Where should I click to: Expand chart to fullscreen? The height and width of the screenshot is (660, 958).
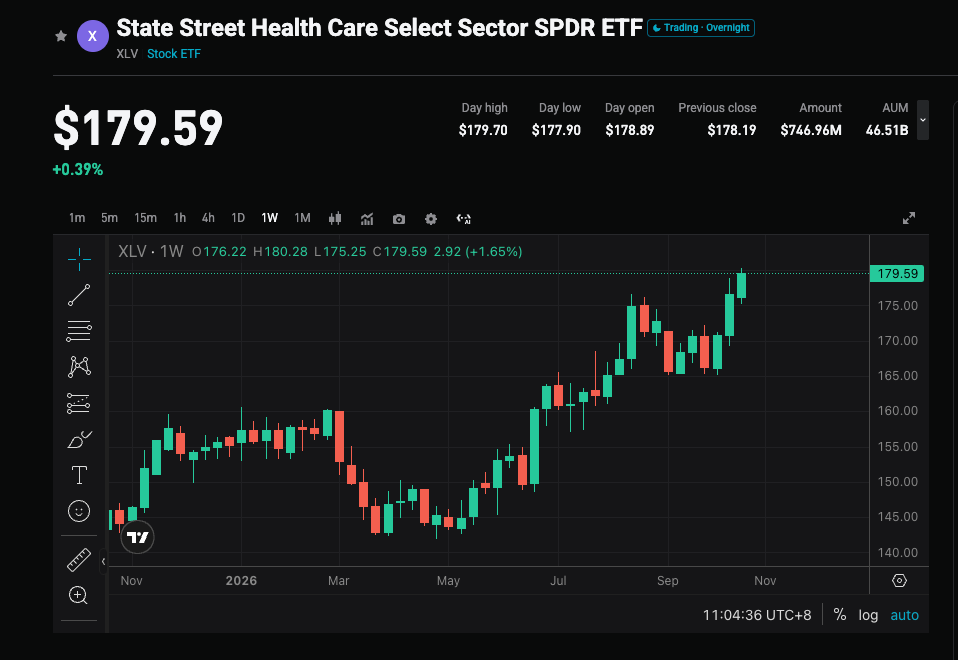coord(909,218)
